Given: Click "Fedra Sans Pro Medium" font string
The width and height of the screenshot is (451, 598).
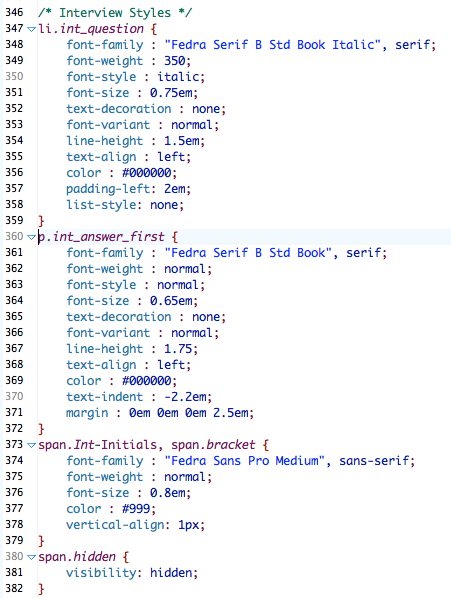Looking at the screenshot, I should (244, 461).
